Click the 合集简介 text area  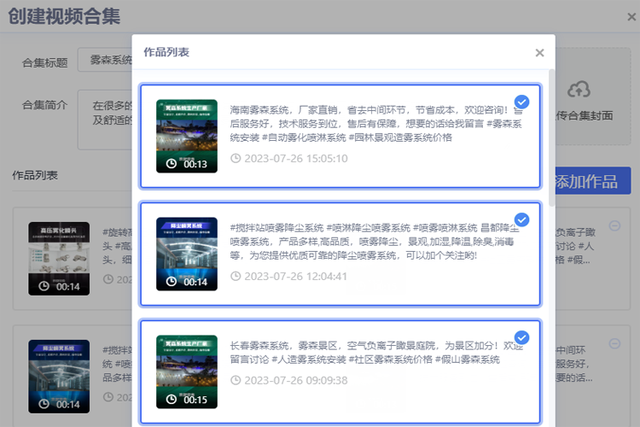point(105,120)
